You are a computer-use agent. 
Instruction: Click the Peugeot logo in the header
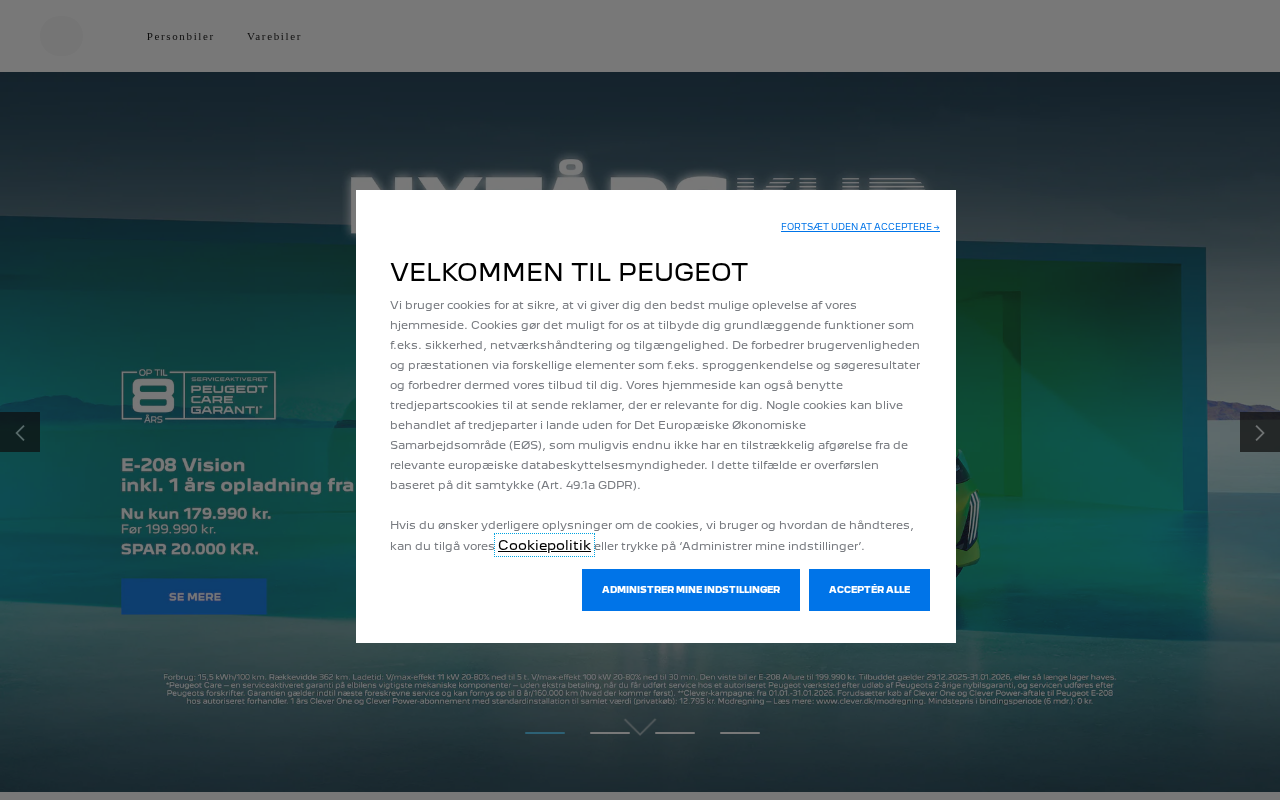61,36
